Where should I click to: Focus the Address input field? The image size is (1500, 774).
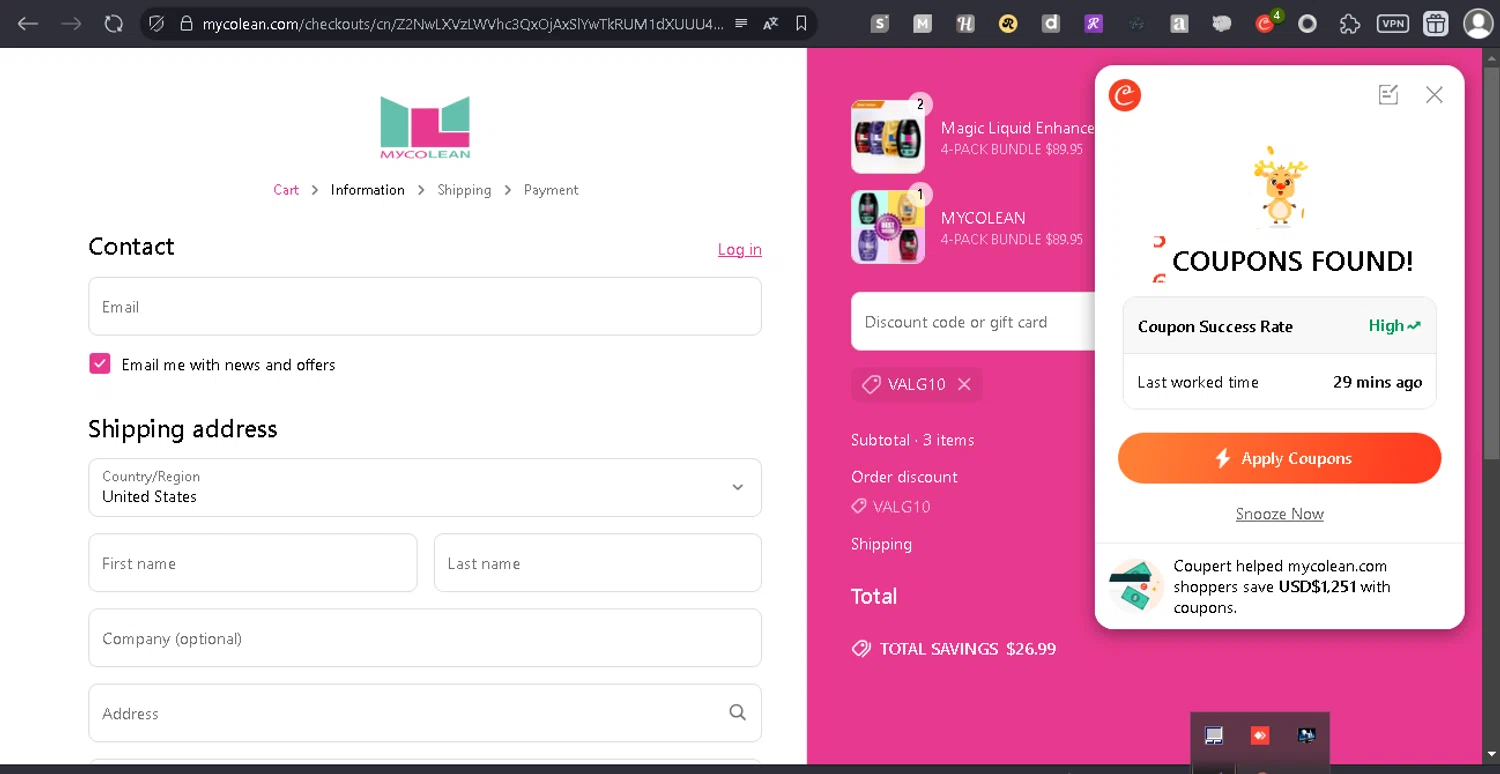coord(425,713)
